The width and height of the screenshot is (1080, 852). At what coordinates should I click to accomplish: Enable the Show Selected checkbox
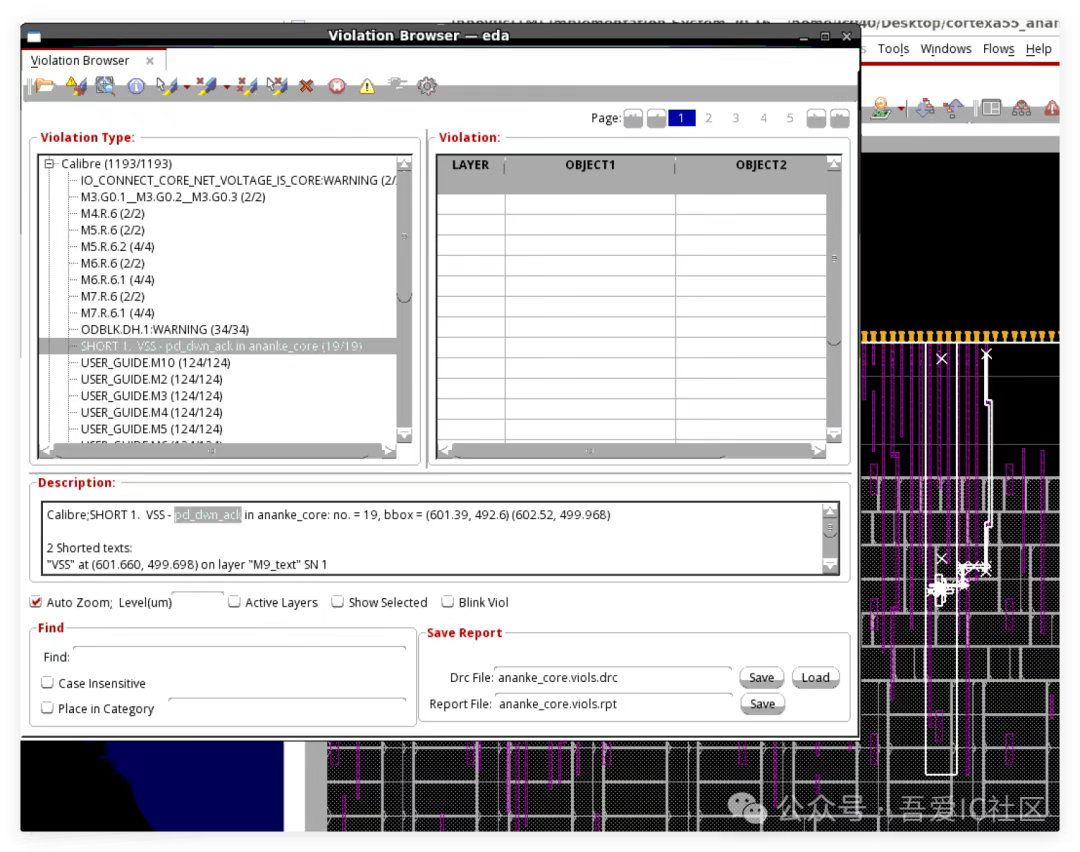(x=338, y=602)
